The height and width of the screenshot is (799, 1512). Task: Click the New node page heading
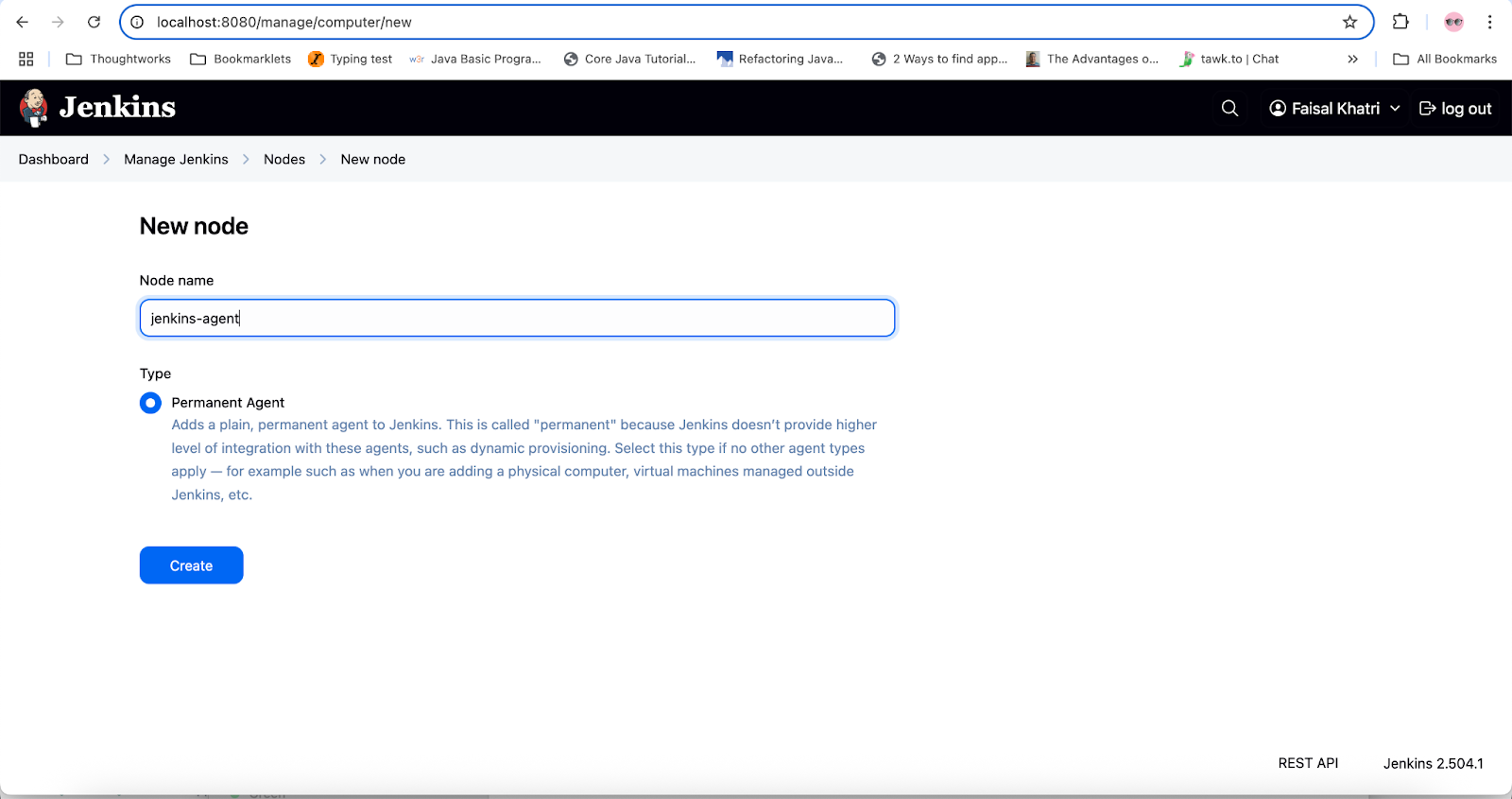click(194, 226)
